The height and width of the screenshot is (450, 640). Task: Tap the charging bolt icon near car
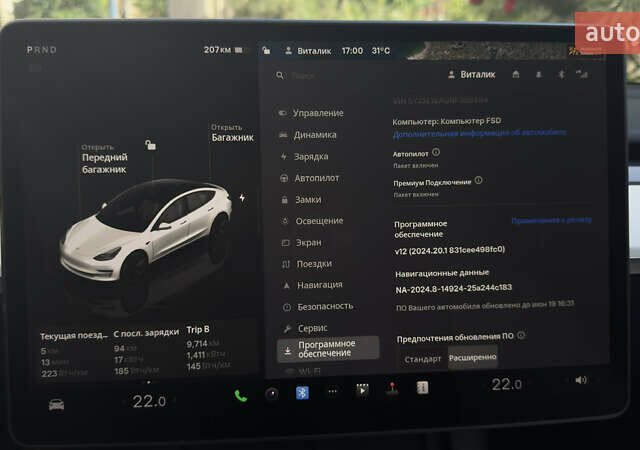[x=242, y=198]
